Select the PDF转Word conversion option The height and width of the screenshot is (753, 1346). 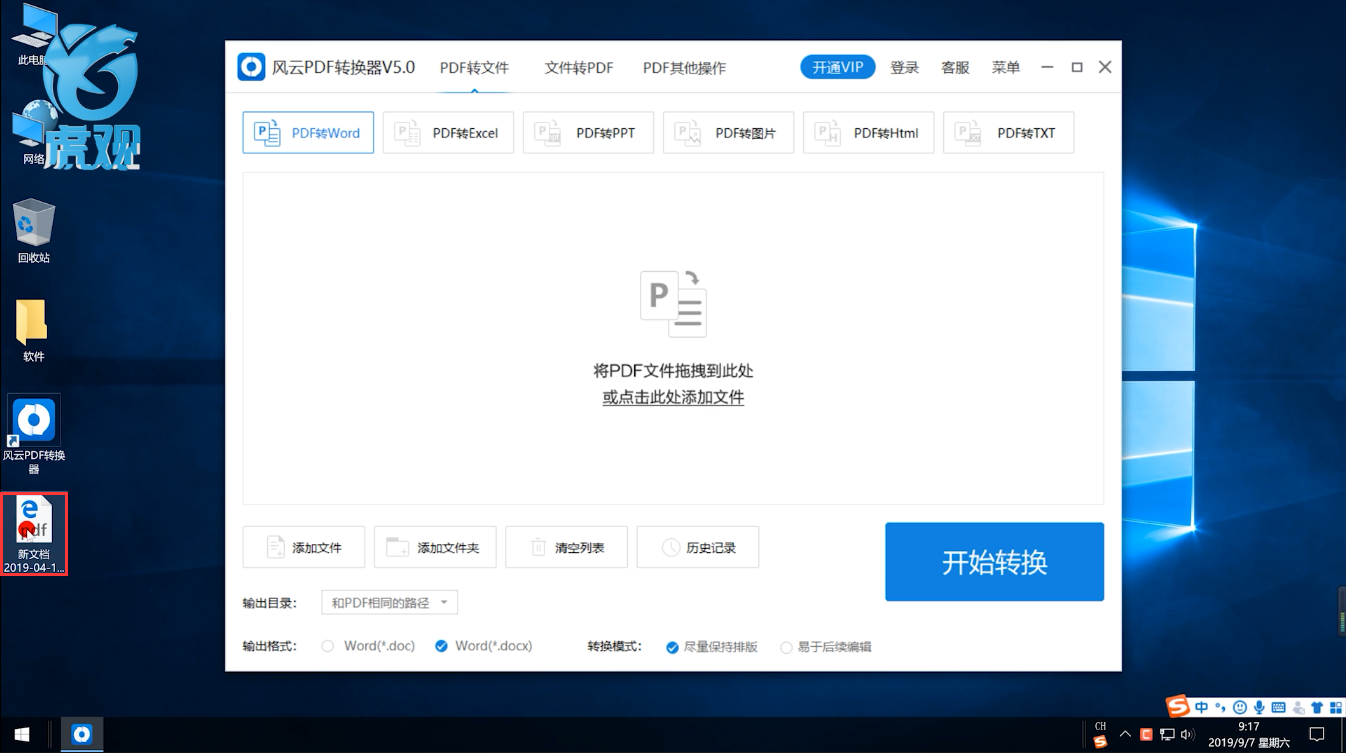pos(308,133)
